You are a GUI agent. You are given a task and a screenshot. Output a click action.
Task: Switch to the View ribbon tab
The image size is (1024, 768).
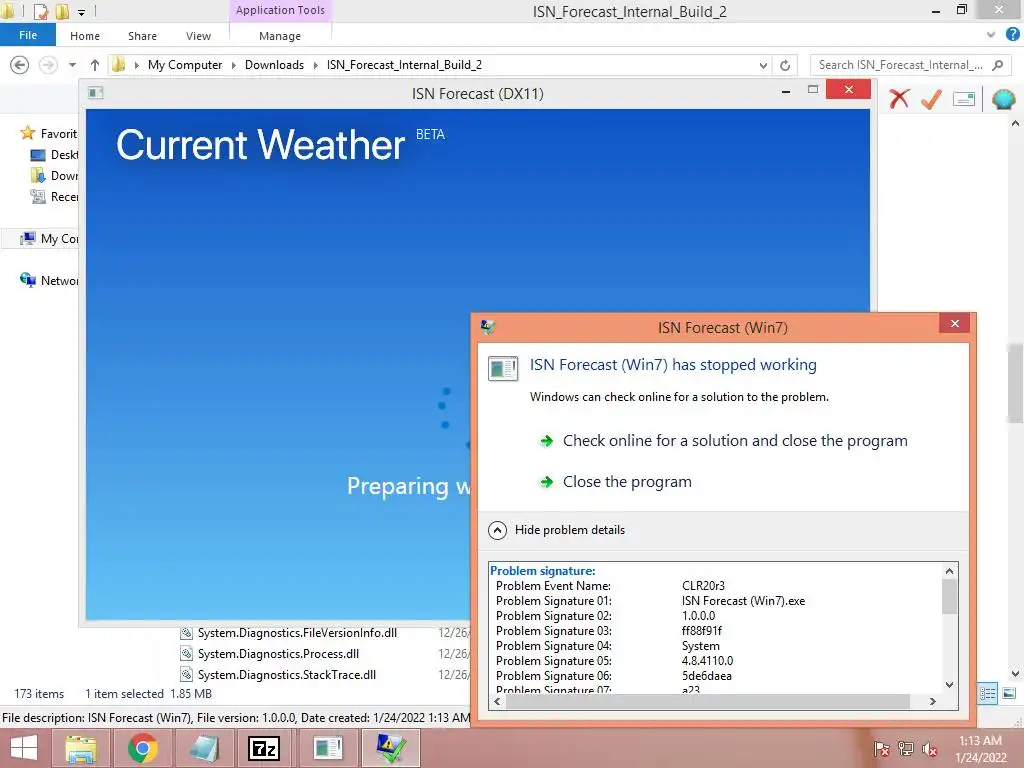198,36
